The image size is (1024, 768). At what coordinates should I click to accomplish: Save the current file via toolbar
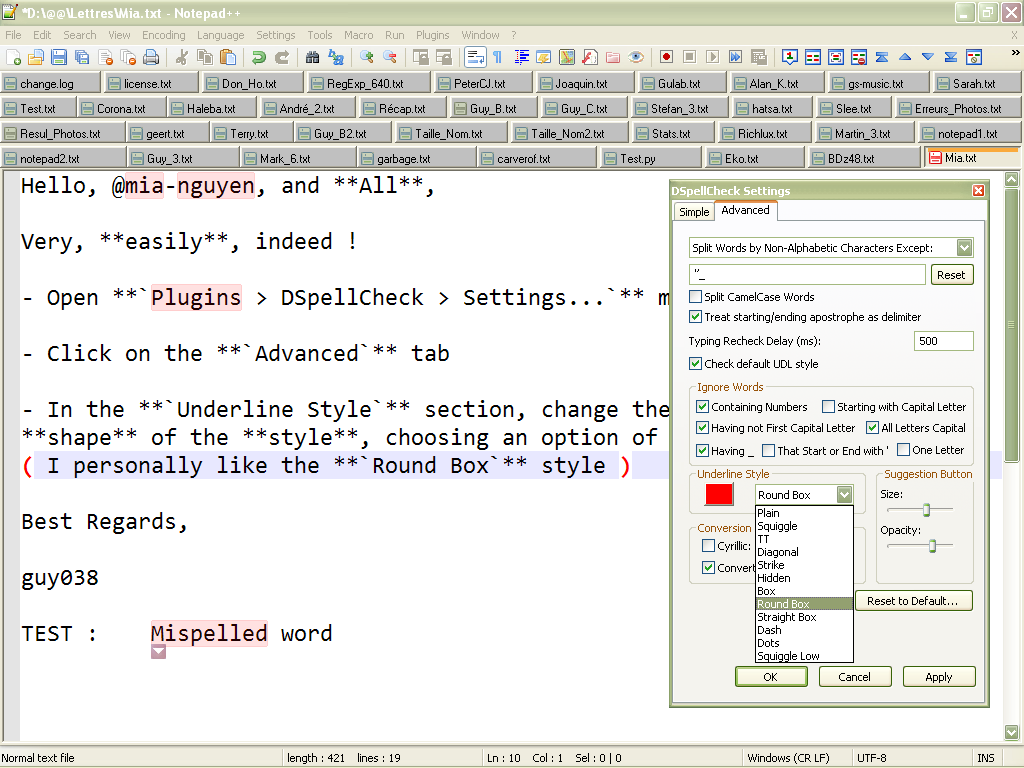click(x=59, y=57)
